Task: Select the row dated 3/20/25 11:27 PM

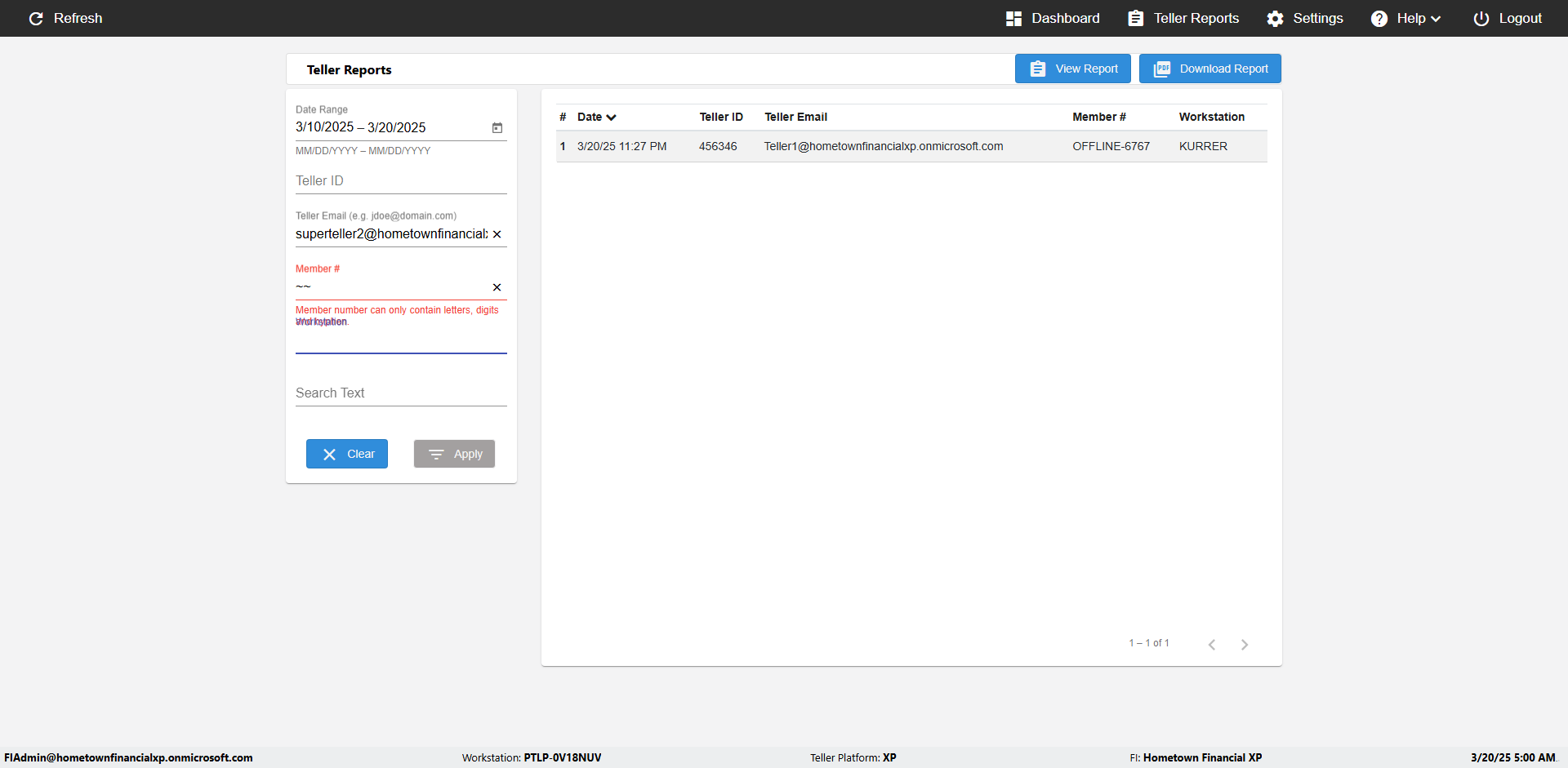Action: (x=911, y=147)
